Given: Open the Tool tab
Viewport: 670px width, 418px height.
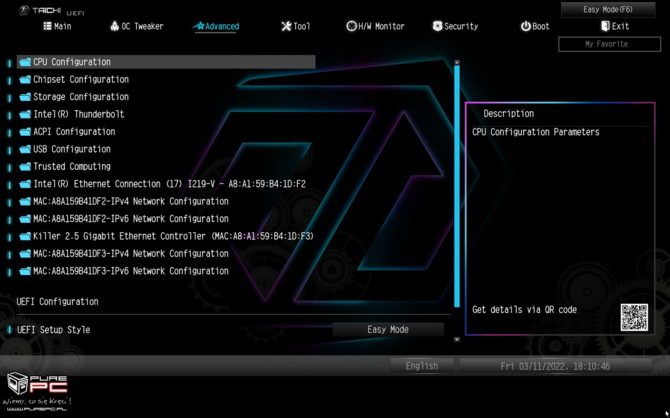Looking at the screenshot, I should tap(296, 26).
